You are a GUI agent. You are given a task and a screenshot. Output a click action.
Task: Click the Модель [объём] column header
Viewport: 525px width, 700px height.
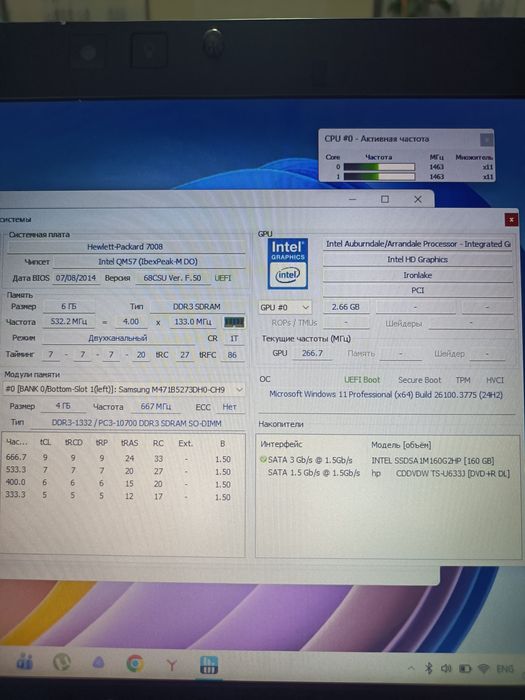[x=401, y=445]
